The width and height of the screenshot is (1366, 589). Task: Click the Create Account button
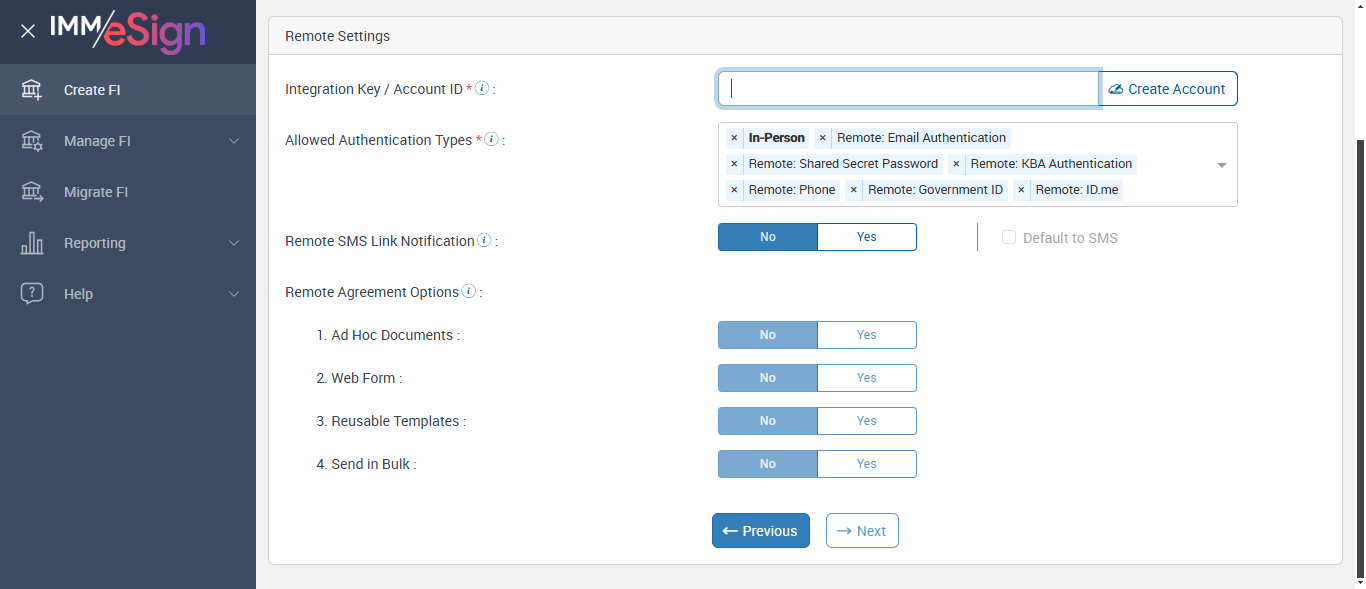point(1168,89)
